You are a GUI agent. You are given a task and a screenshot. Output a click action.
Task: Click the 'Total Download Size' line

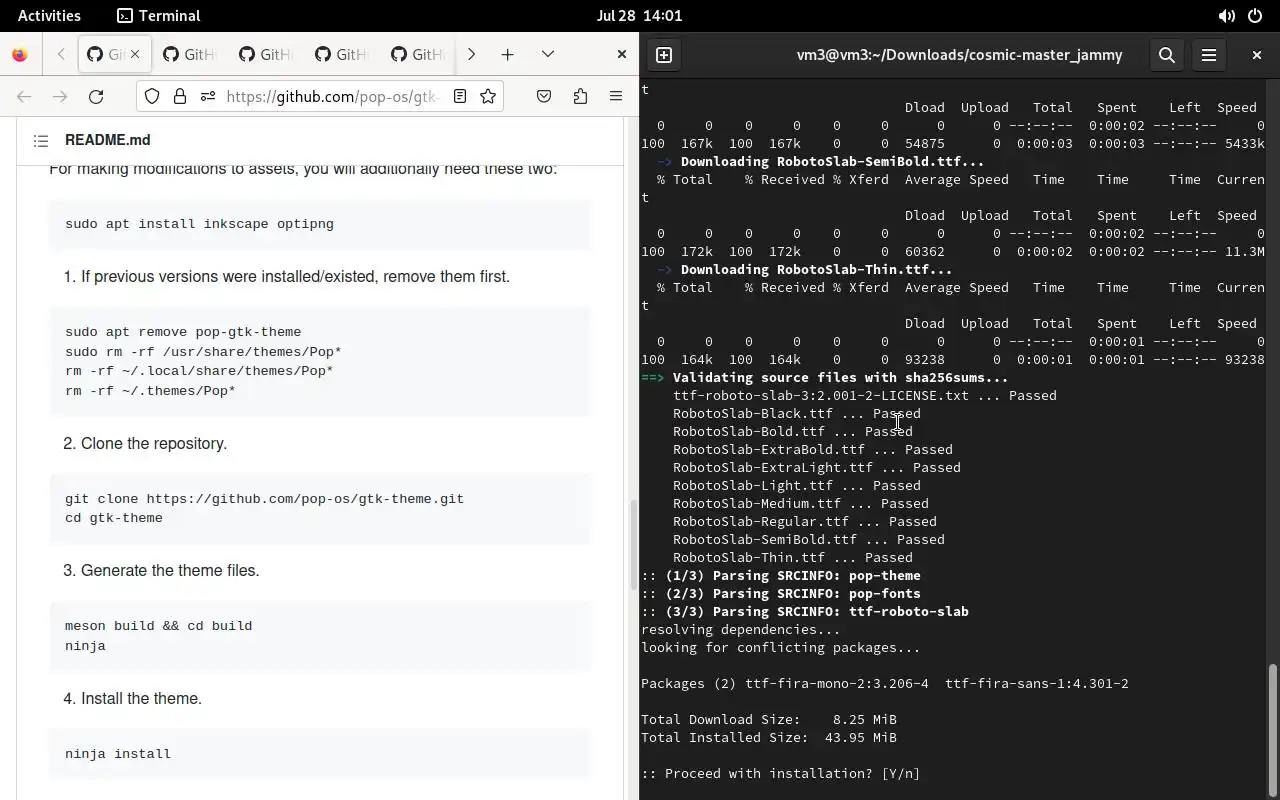pyautogui.click(x=769, y=719)
